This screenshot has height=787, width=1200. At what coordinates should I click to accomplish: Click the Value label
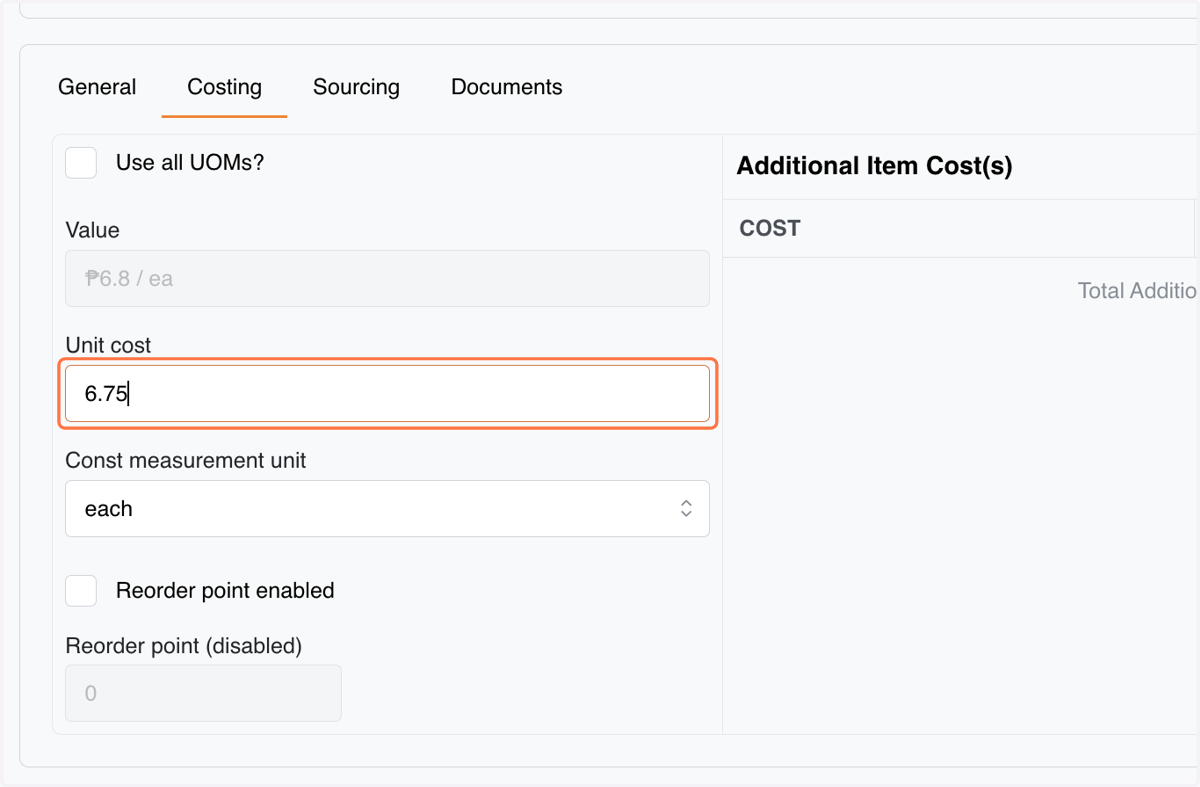coord(92,230)
